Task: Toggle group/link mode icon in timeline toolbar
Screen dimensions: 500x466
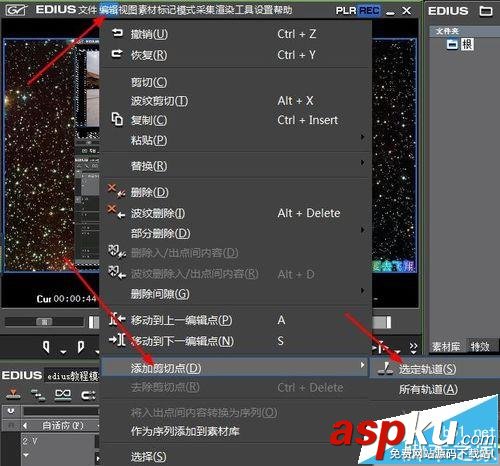Action: point(63,395)
